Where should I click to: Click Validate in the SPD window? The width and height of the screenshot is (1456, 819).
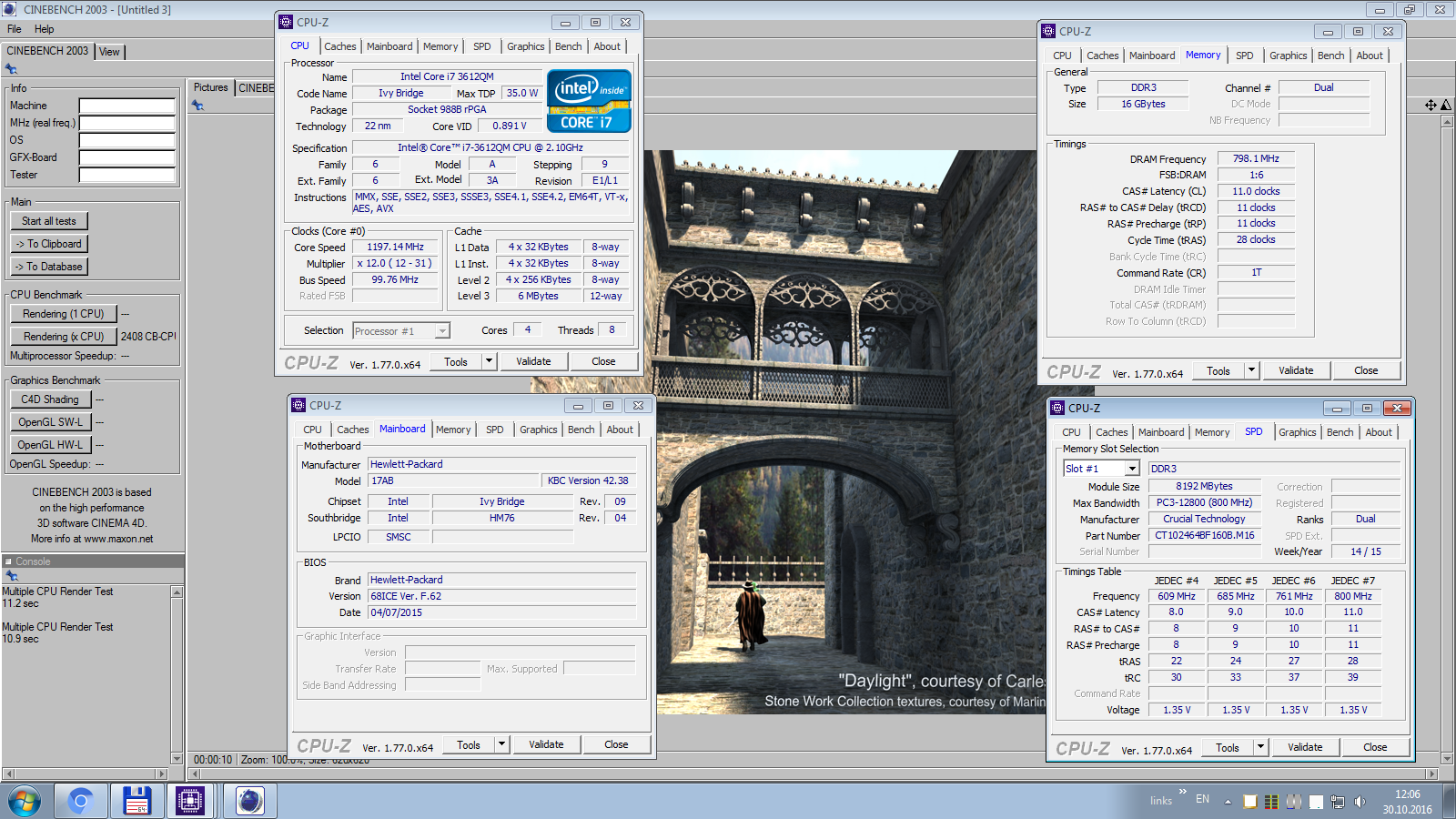(x=1305, y=747)
